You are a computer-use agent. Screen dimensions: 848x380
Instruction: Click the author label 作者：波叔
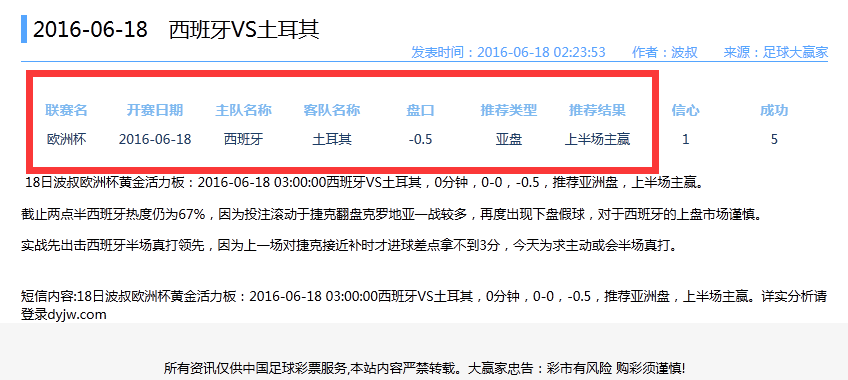665,52
